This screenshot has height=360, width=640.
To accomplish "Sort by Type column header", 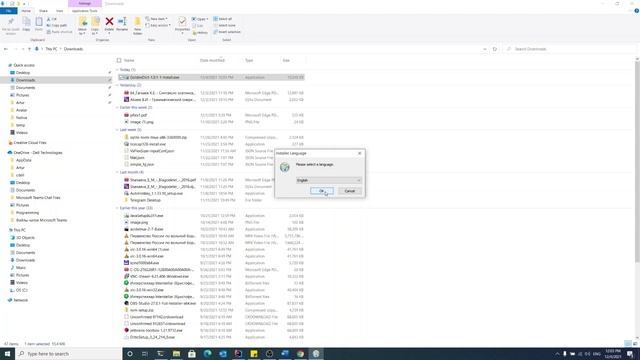I will (x=249, y=60).
